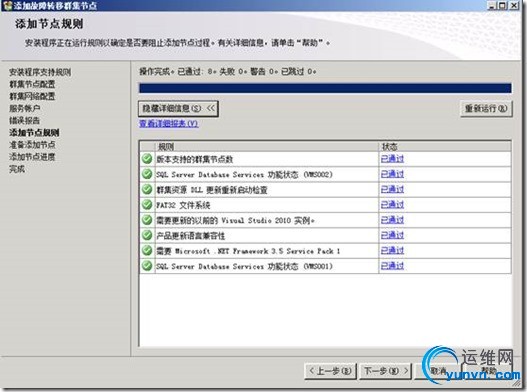The width and height of the screenshot is (527, 392).
Task: Maximize the 添加故障转移群集节点 window
Action: 502,5
